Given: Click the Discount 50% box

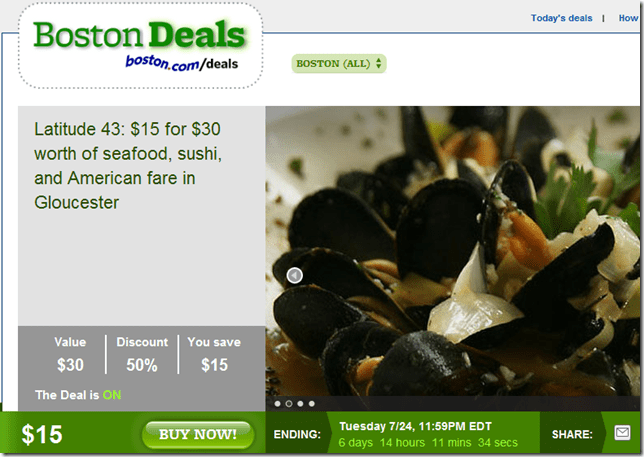Looking at the screenshot, I should [x=142, y=354].
